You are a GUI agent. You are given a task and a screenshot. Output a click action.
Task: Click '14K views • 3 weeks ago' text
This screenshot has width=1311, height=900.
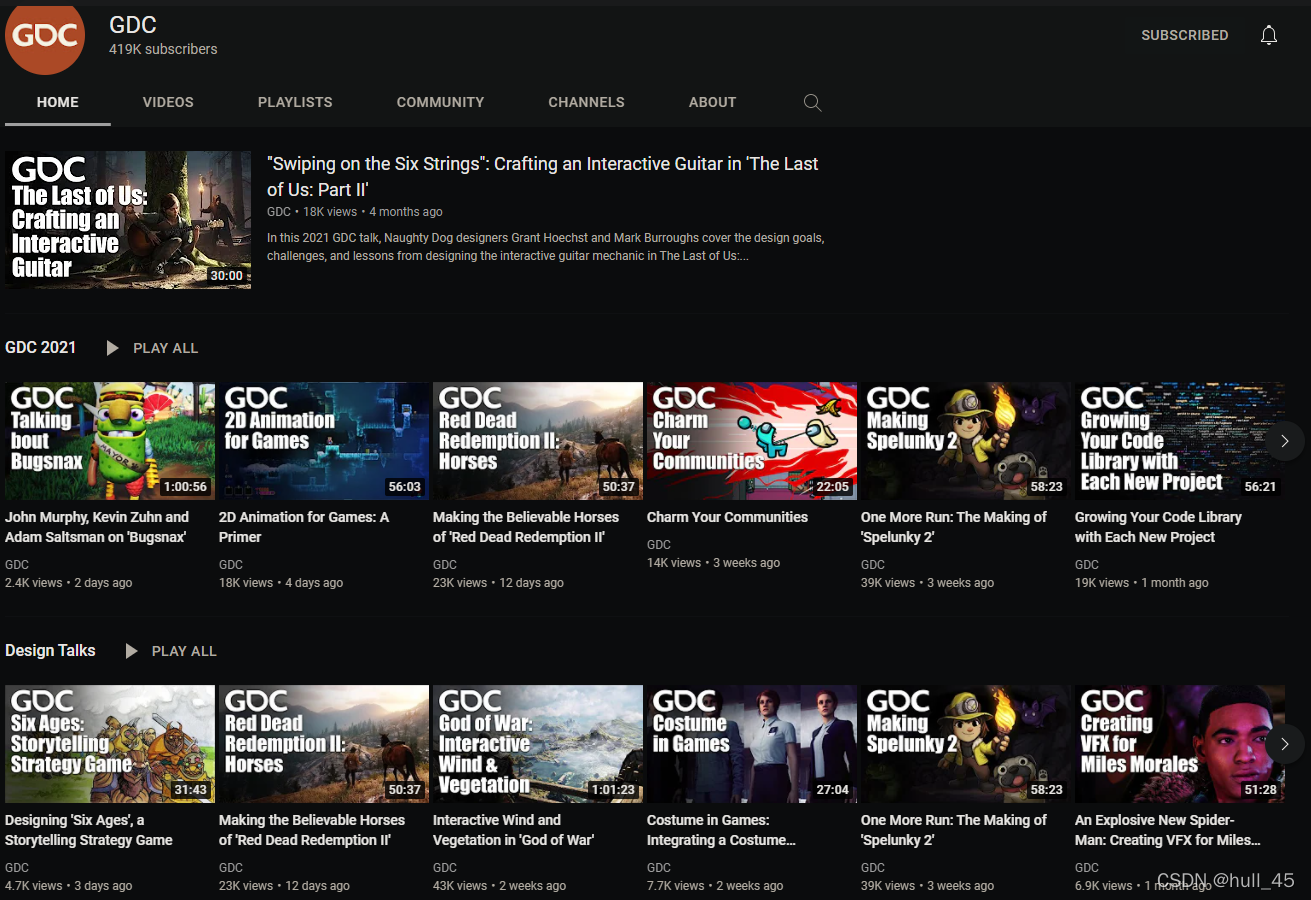[x=713, y=563]
